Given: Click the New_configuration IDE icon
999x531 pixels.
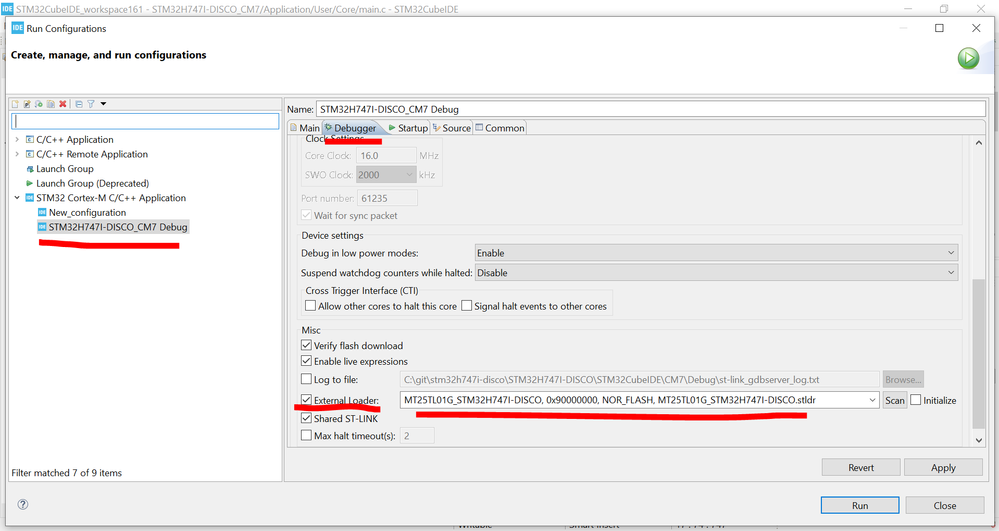Looking at the screenshot, I should point(42,212).
